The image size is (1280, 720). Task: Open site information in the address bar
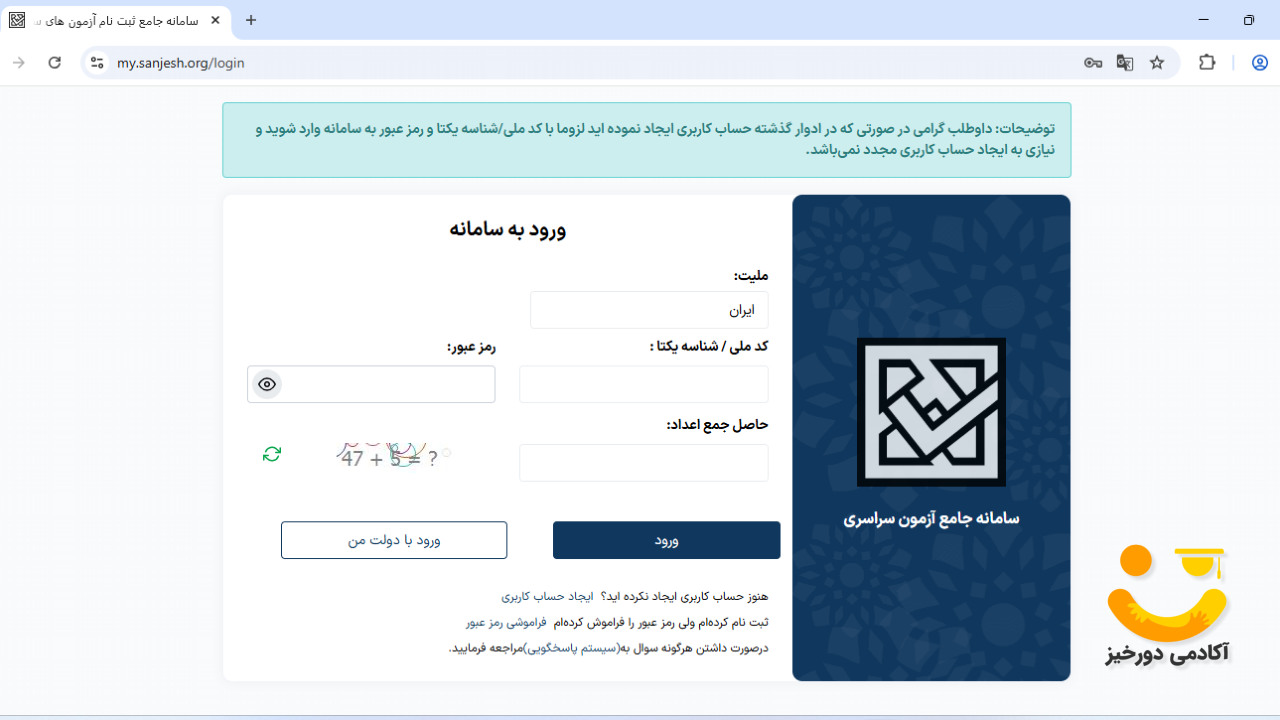click(x=96, y=62)
